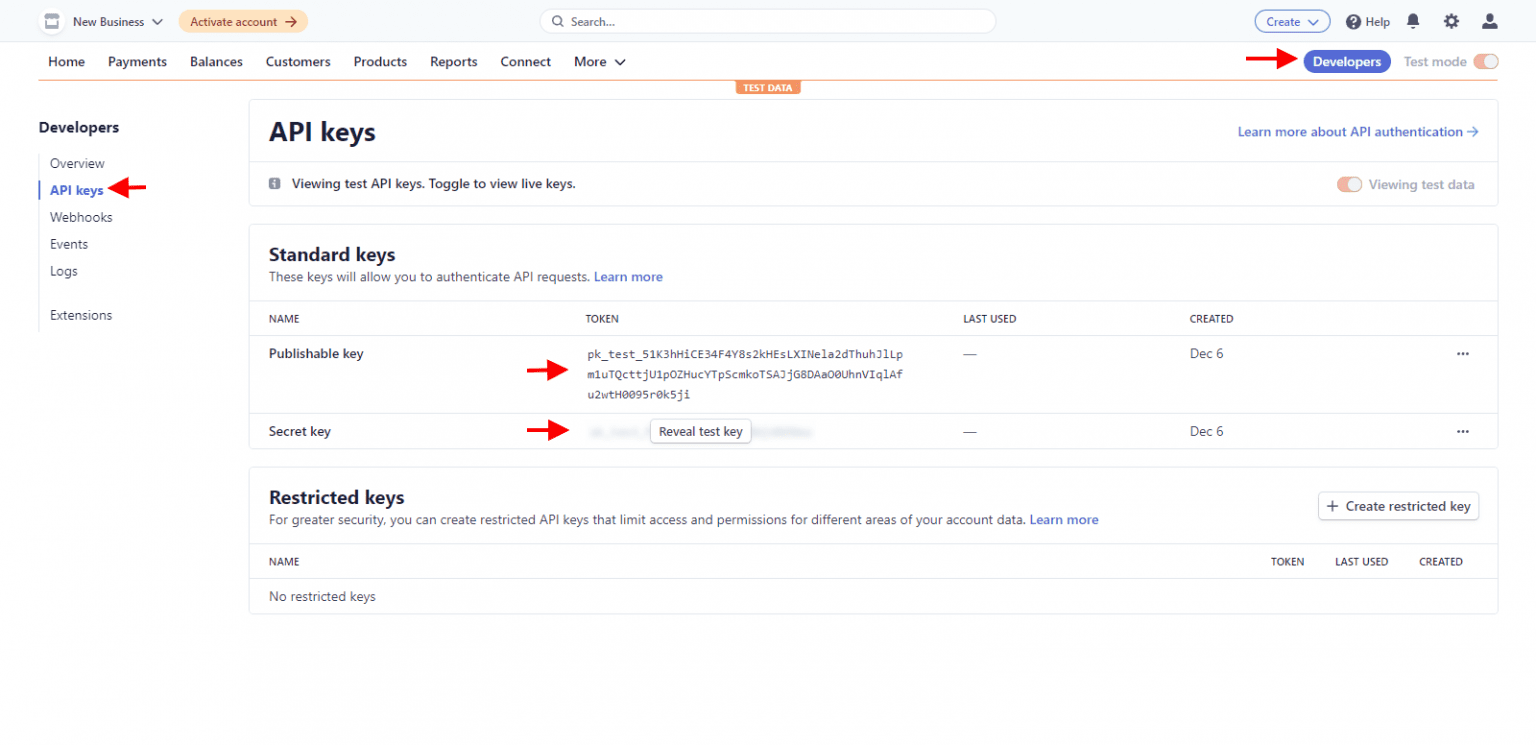This screenshot has width=1536, height=745.
Task: Click the publishable key token text
Action: (745, 374)
